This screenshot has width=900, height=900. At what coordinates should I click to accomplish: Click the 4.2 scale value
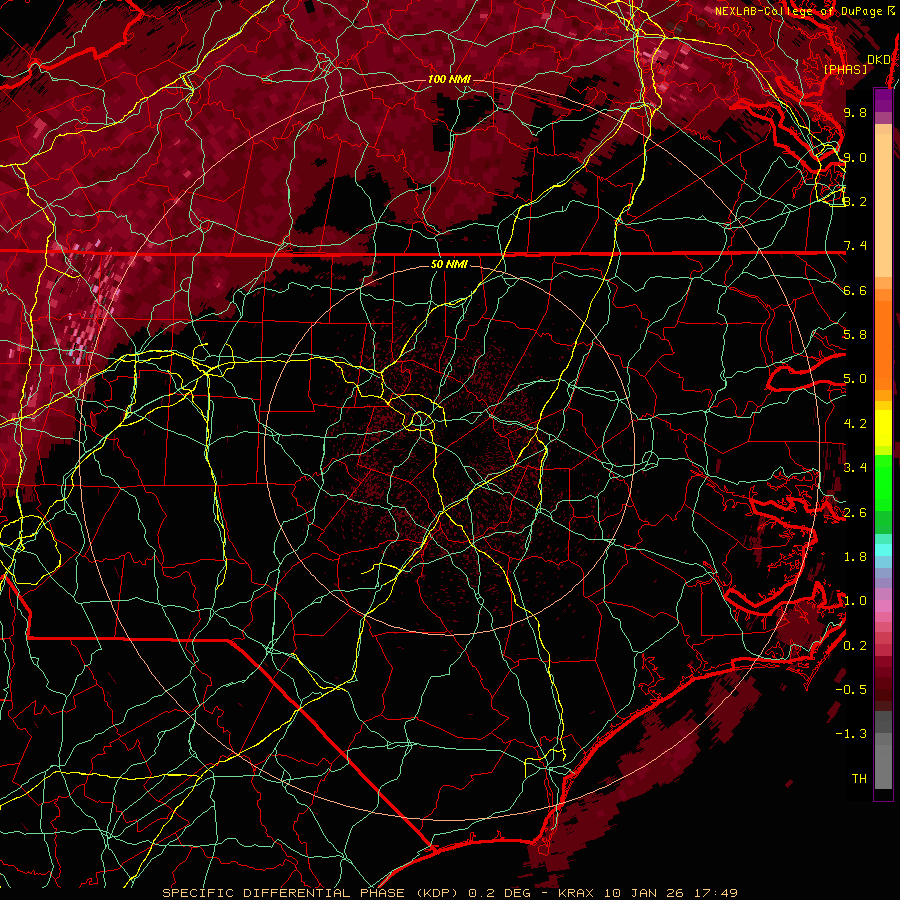[x=855, y=424]
